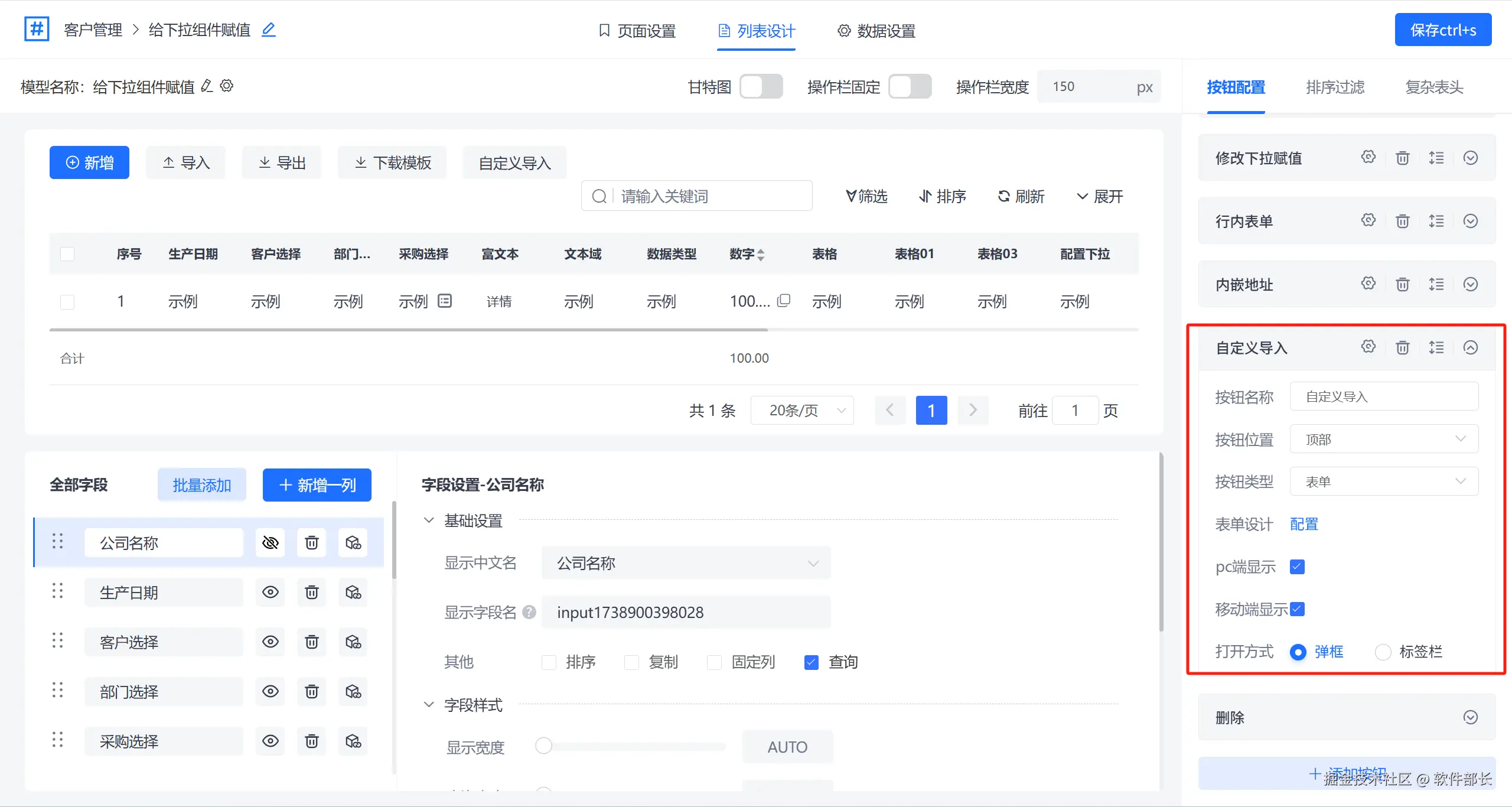Image resolution: width=1512 pixels, height=807 pixels.
Task: Show hidden 公司名称 field via eye icon
Action: coord(270,542)
